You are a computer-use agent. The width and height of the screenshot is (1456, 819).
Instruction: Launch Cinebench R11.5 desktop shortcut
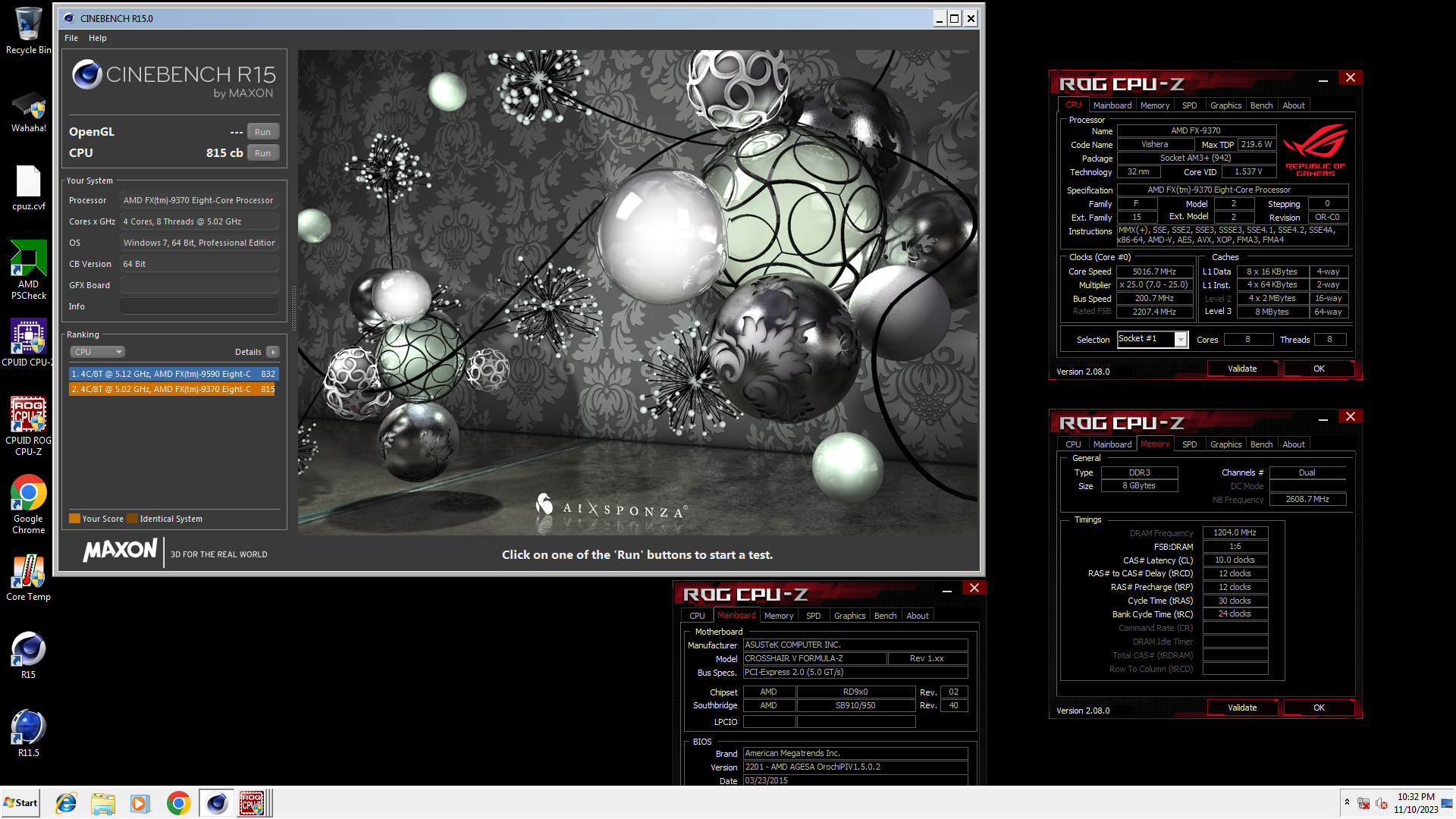(x=28, y=733)
